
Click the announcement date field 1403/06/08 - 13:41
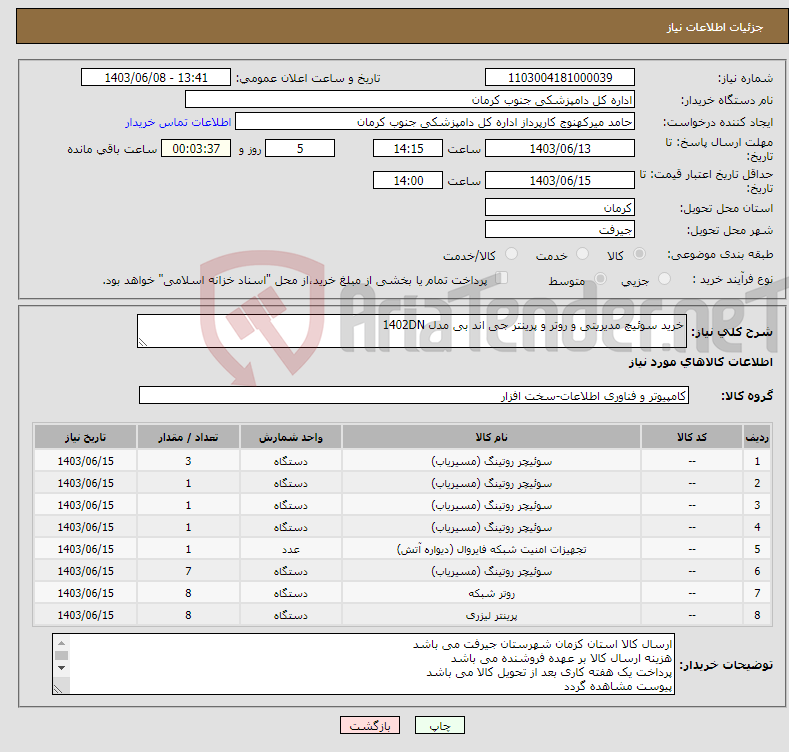156,78
